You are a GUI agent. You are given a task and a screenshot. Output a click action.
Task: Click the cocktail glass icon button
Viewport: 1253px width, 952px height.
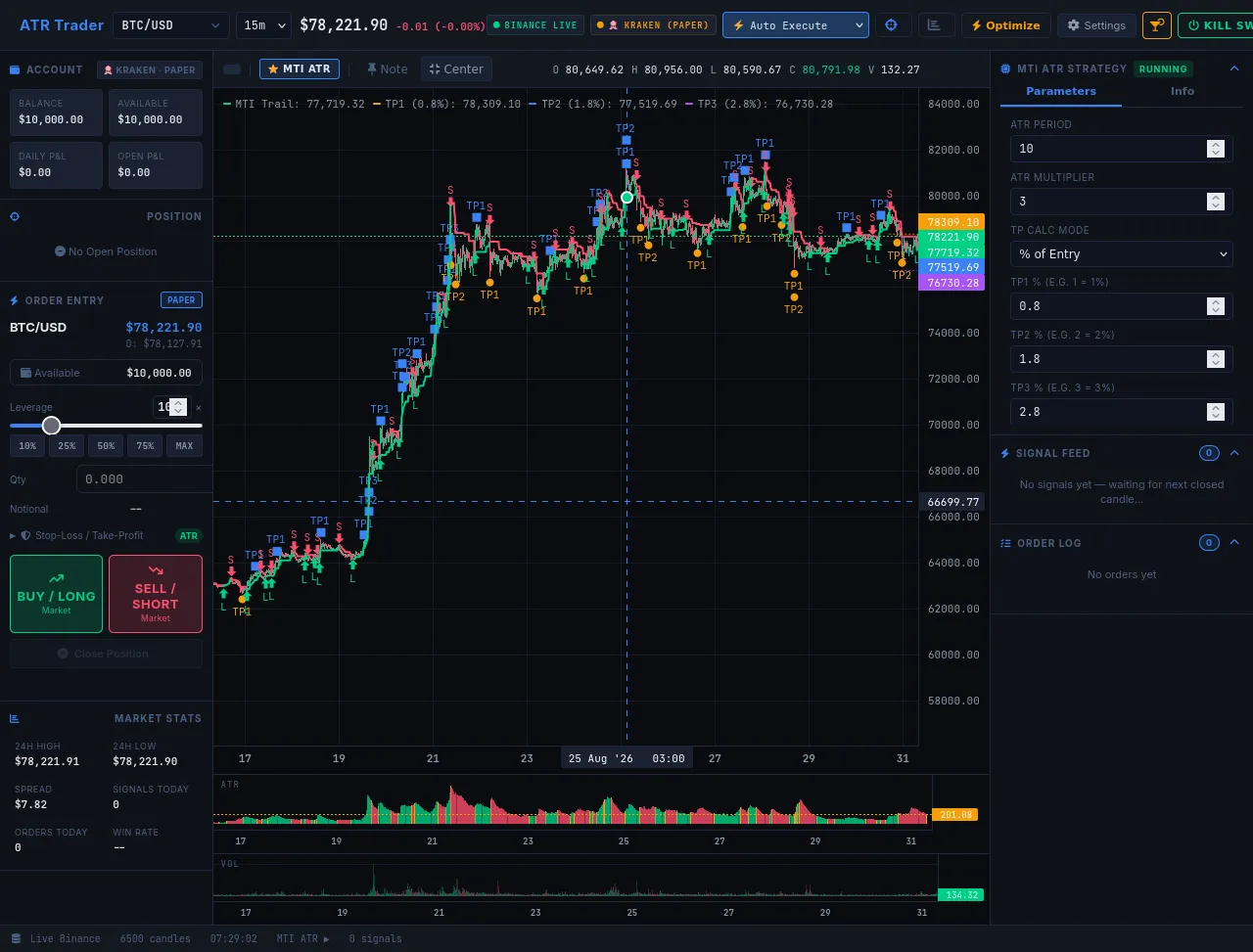click(x=1156, y=25)
